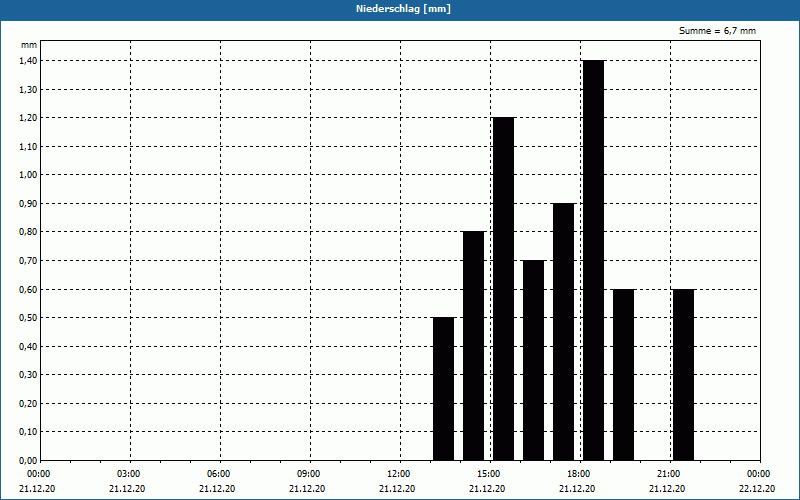800x500 pixels.
Task: Select the "Summe = 6,7 mm" total label
Action: [x=717, y=31]
